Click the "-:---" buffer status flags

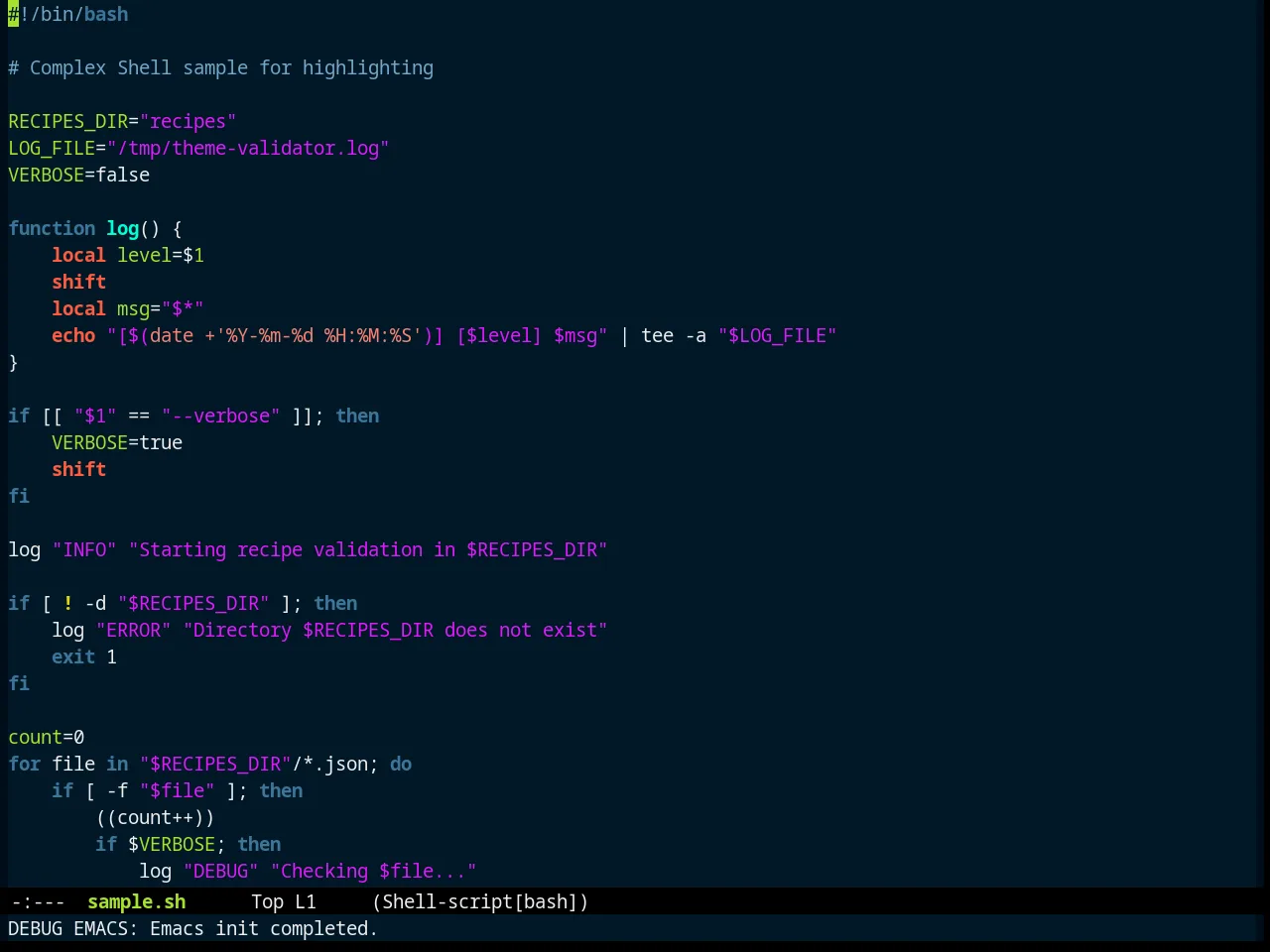point(38,901)
